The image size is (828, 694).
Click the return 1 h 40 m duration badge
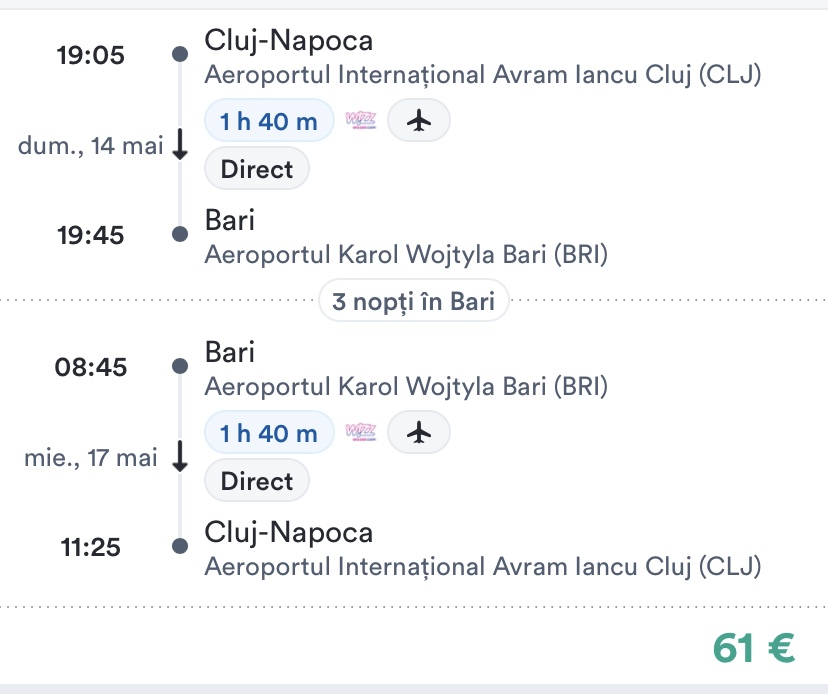pos(269,433)
